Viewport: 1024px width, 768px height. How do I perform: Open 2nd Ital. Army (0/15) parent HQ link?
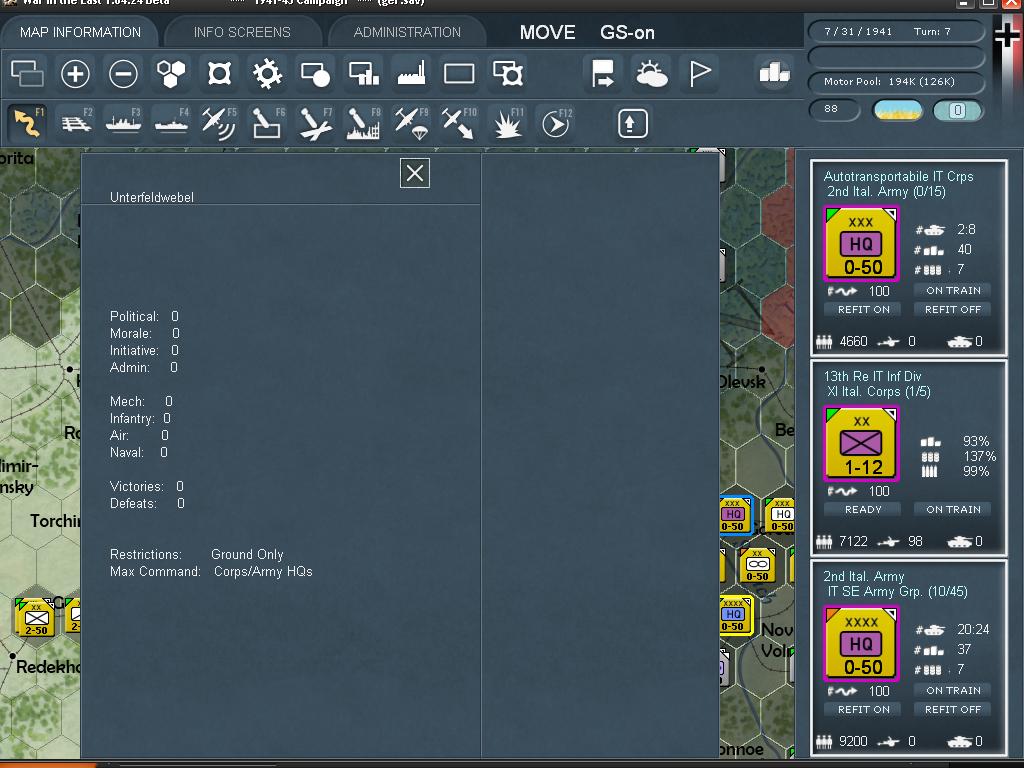point(886,192)
